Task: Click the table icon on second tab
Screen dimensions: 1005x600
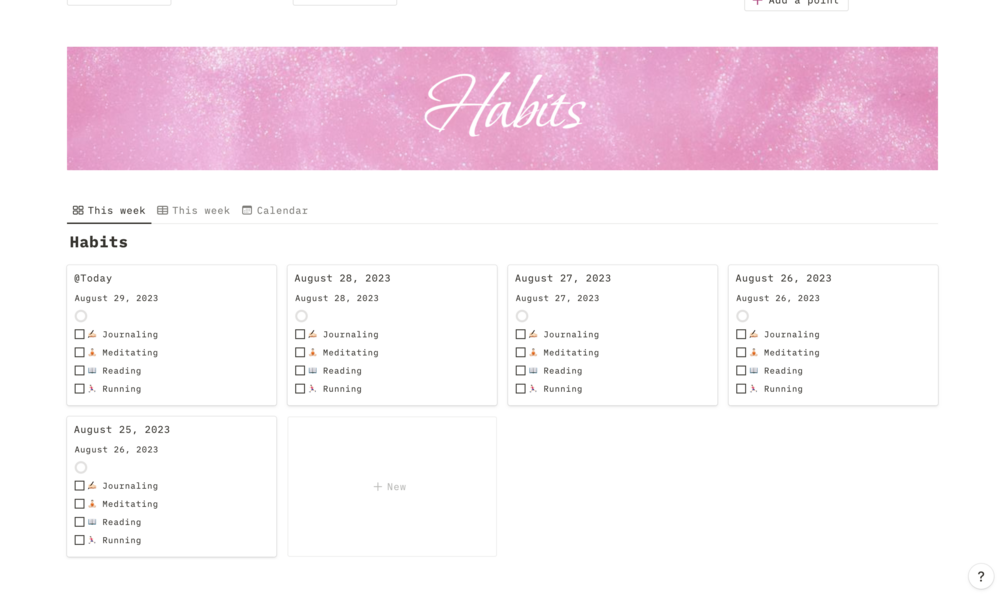Action: pos(163,210)
